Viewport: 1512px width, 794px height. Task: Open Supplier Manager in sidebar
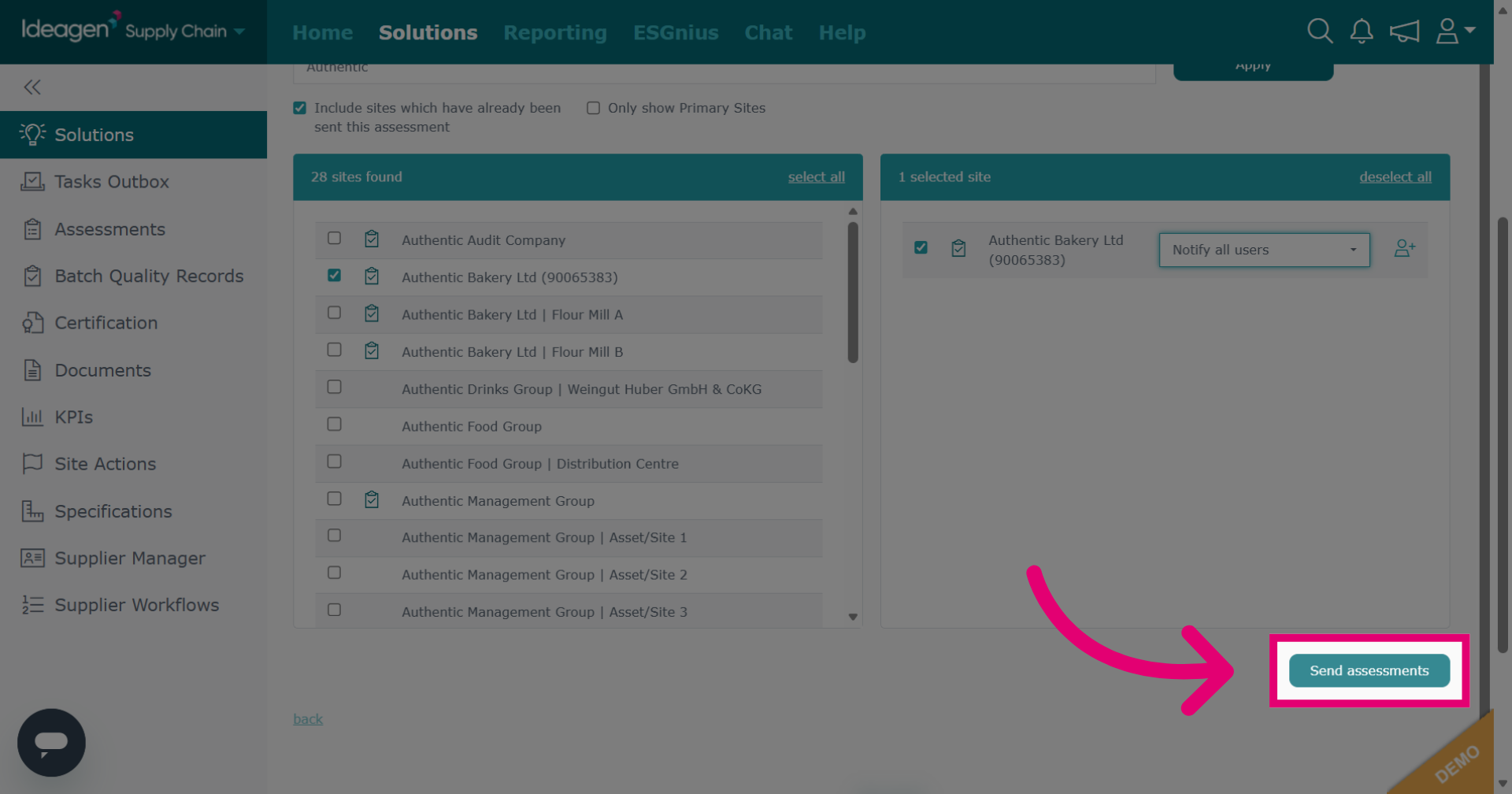click(130, 558)
